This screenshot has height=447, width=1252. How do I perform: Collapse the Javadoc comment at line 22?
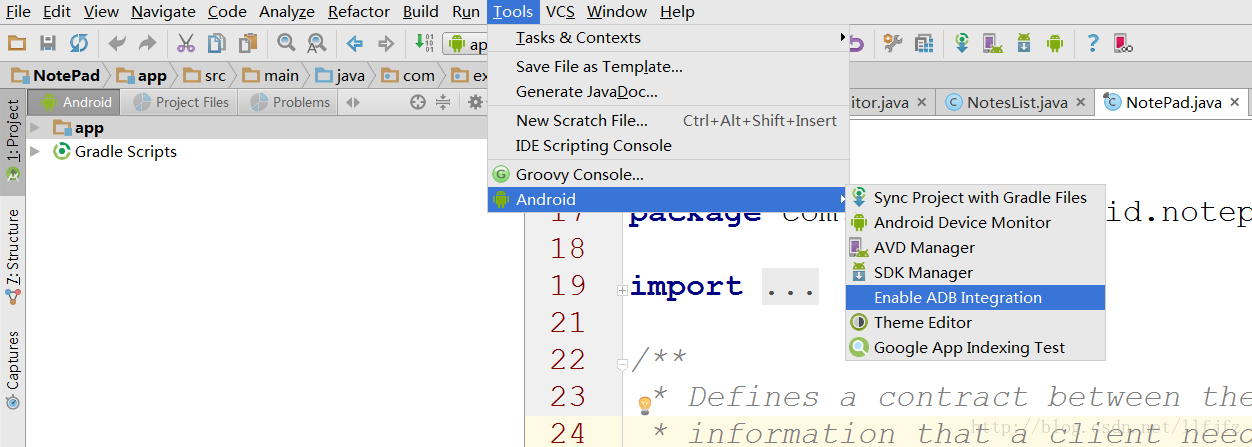click(622, 365)
